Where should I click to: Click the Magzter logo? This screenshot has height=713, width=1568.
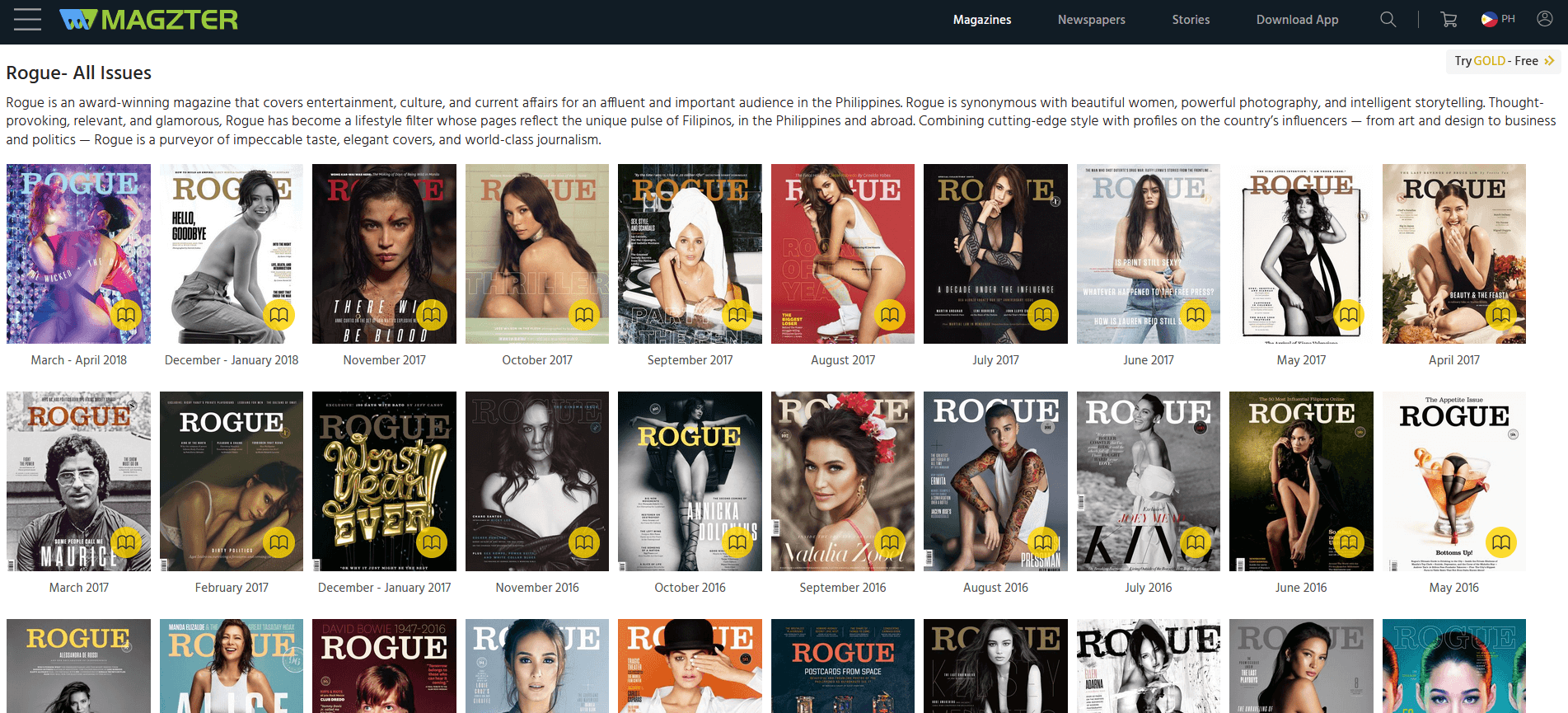(149, 19)
